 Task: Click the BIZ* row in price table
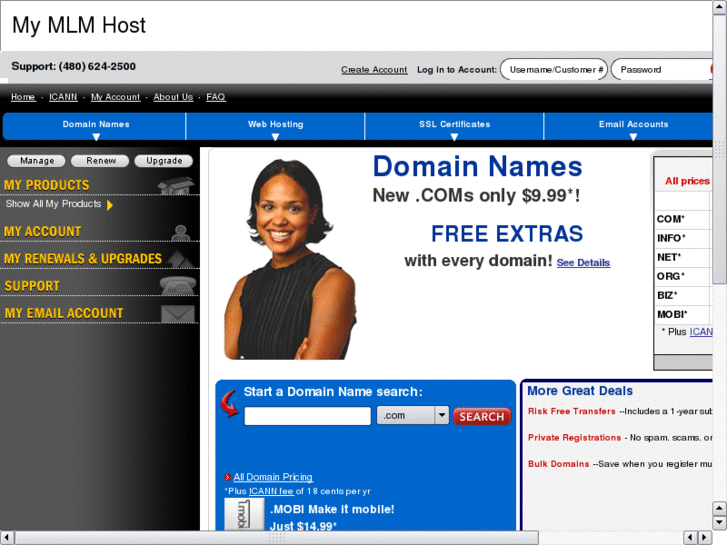click(683, 295)
